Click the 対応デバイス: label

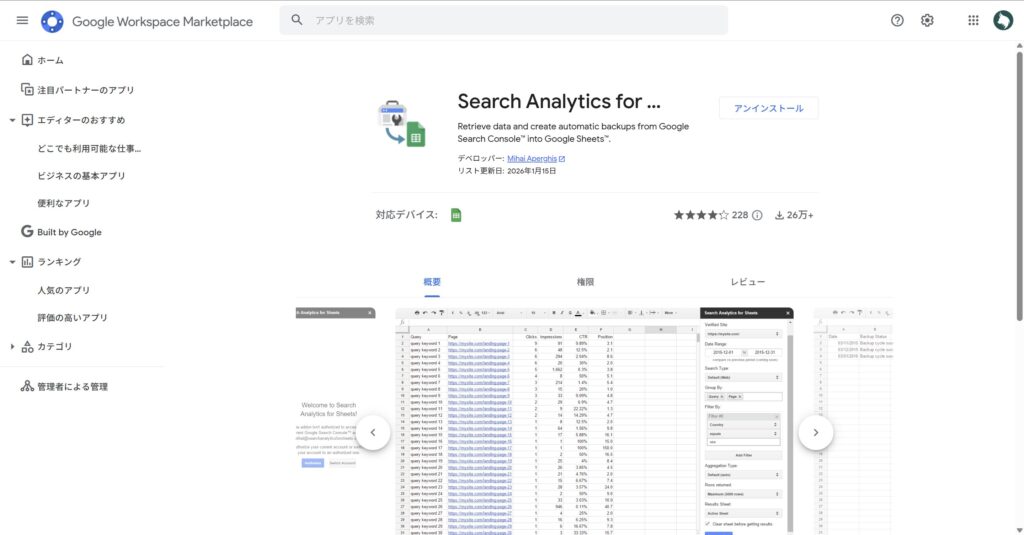406,215
